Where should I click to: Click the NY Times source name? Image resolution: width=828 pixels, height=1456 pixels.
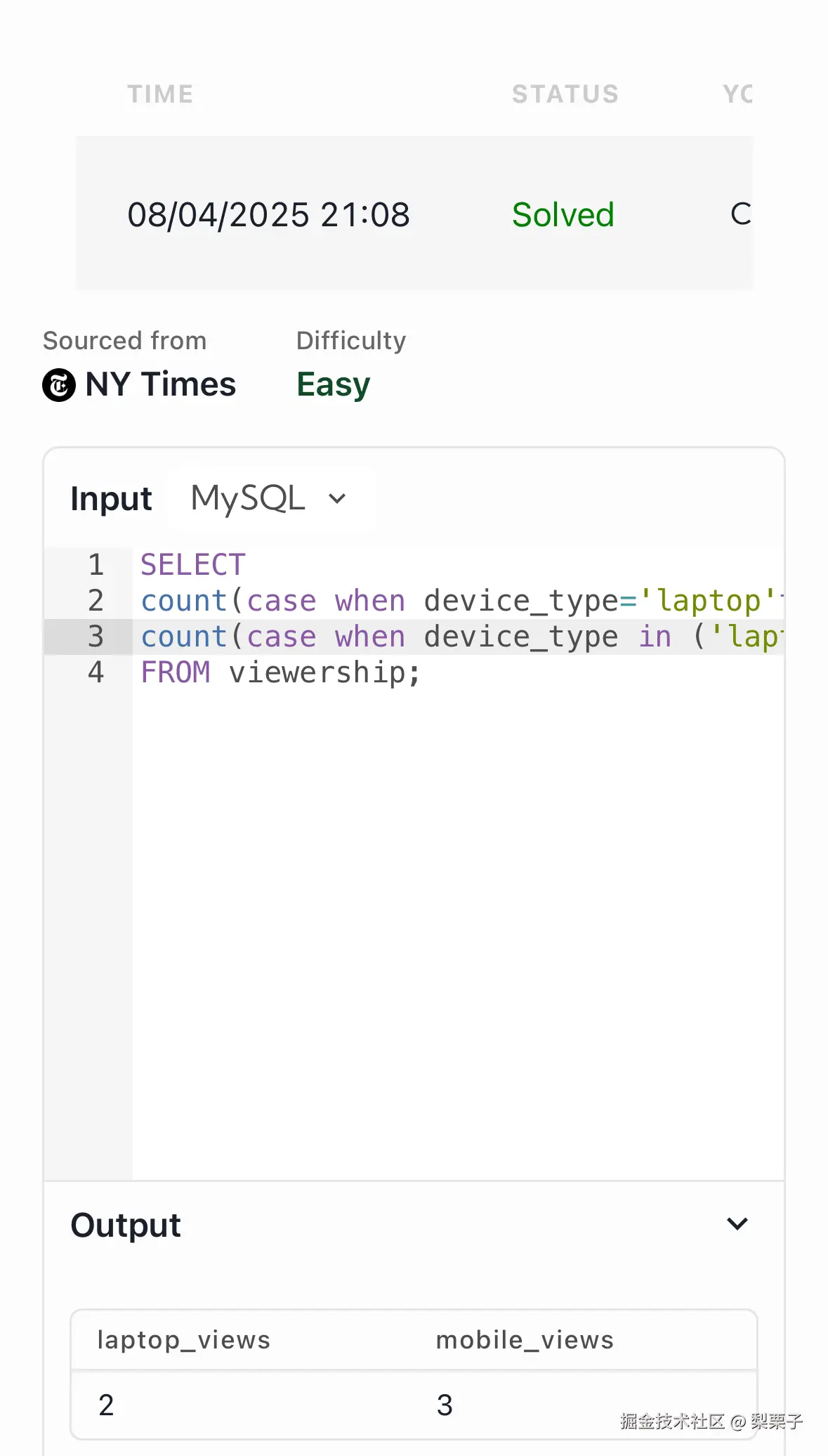tap(160, 384)
